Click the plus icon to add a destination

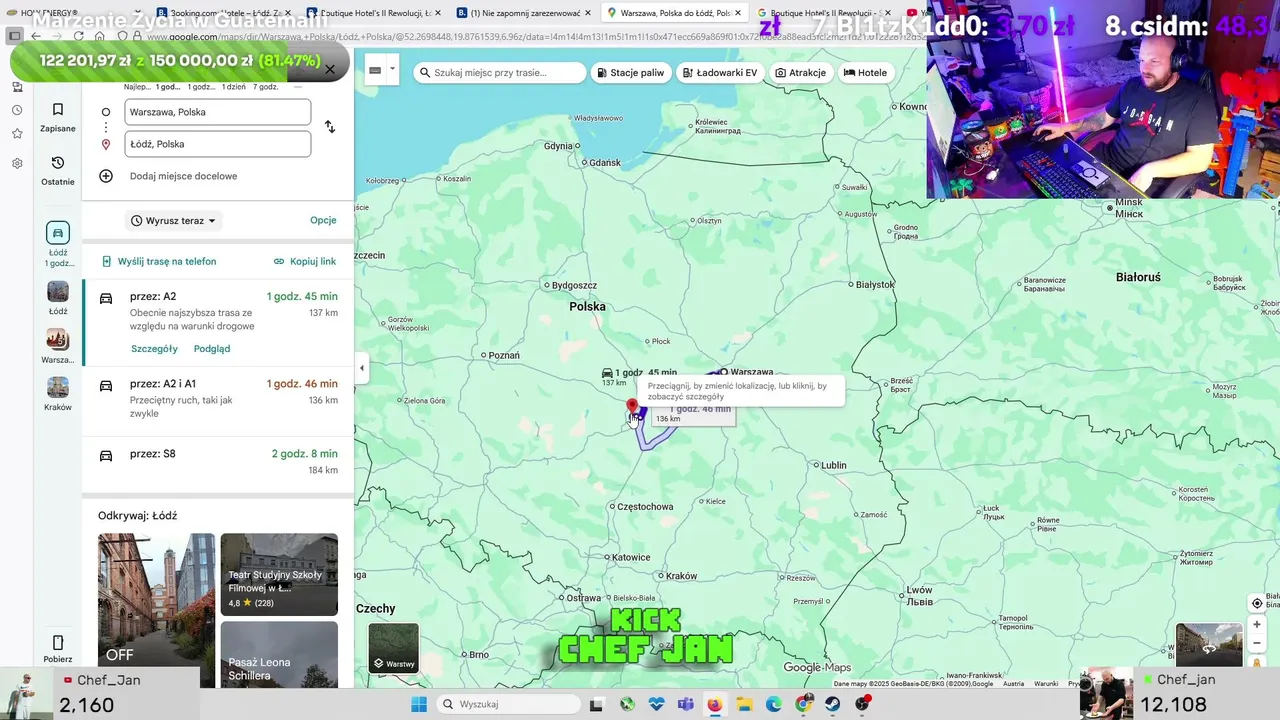[106, 176]
